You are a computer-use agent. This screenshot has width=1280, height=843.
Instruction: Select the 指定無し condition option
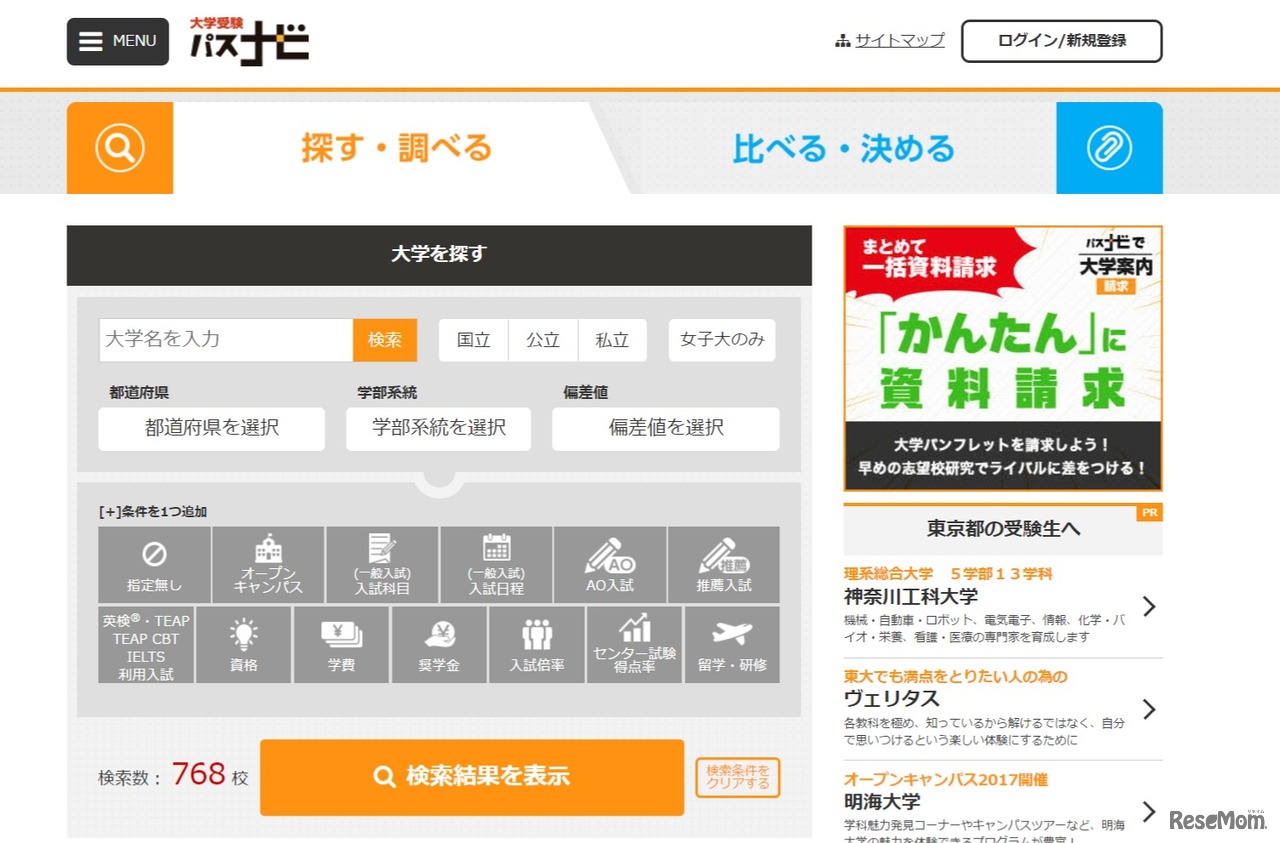pyautogui.click(x=155, y=565)
